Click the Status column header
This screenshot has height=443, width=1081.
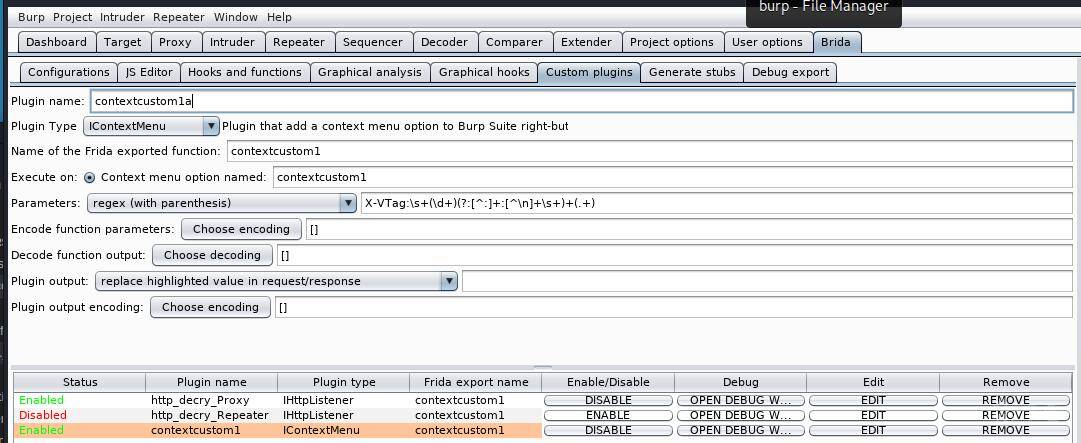click(x=80, y=382)
